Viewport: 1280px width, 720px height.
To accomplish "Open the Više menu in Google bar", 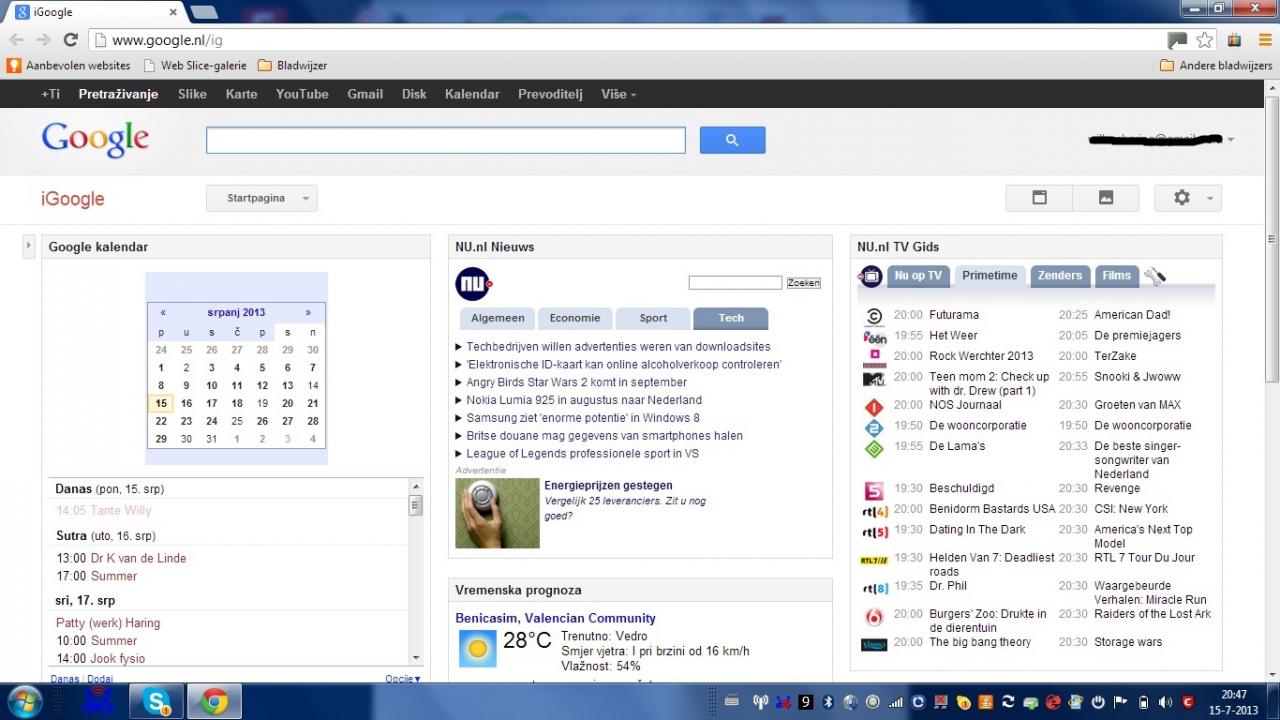I will pyautogui.click(x=618, y=94).
